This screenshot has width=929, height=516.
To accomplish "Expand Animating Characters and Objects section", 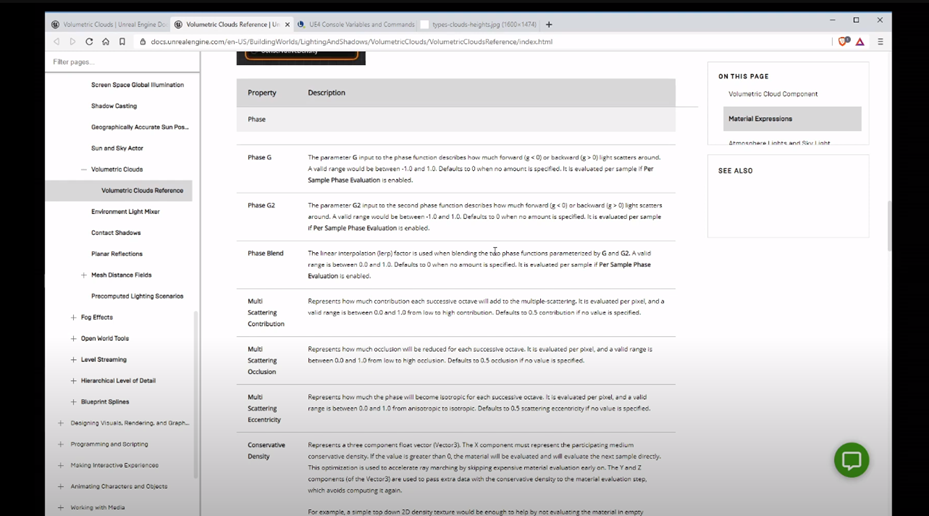I will pos(60,486).
